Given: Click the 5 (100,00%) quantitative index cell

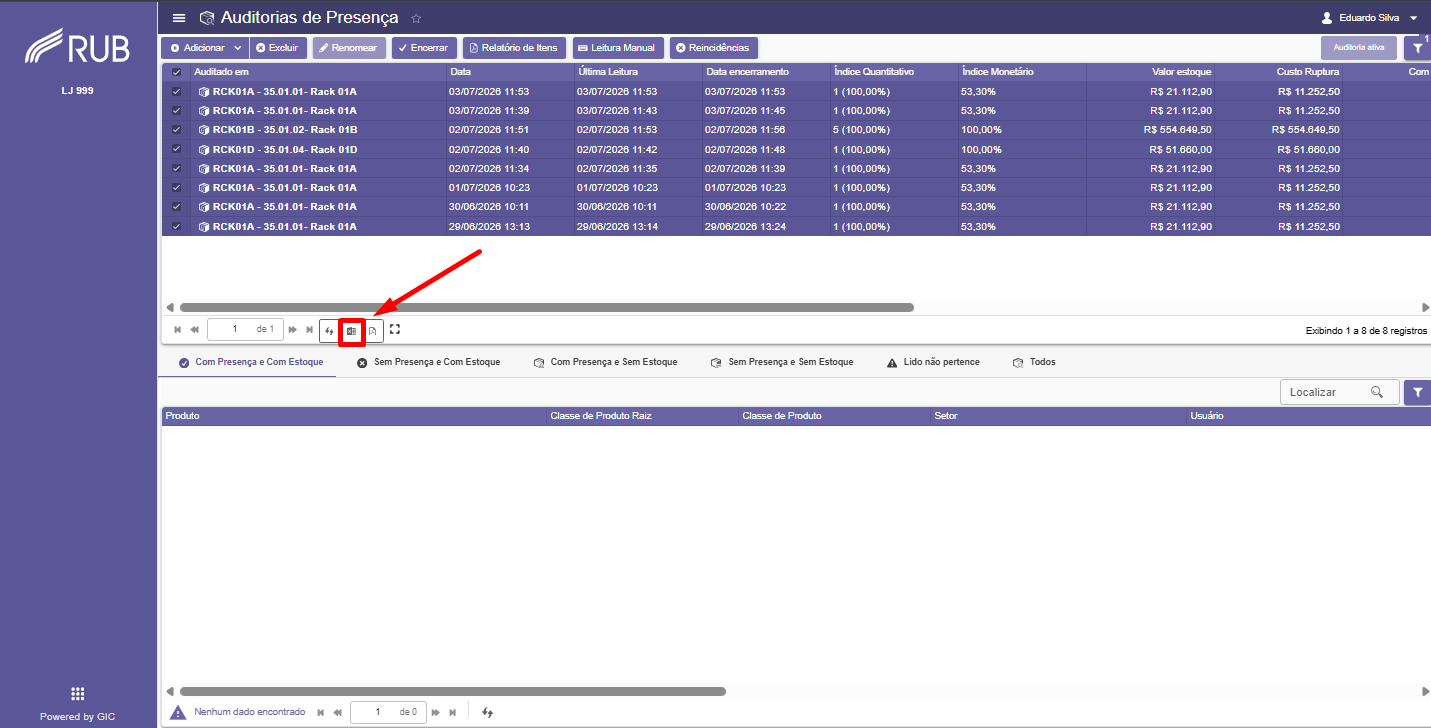Looking at the screenshot, I should pyautogui.click(x=894, y=130).
